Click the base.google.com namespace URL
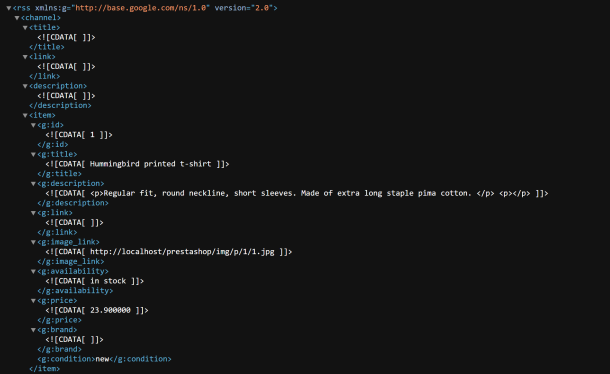 140,8
